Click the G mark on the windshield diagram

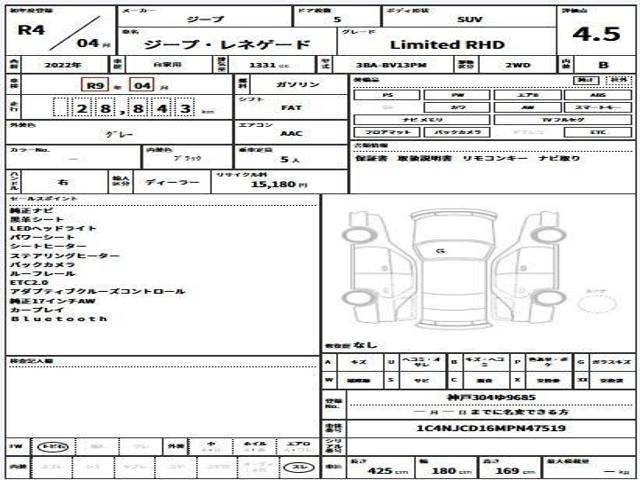[440, 251]
